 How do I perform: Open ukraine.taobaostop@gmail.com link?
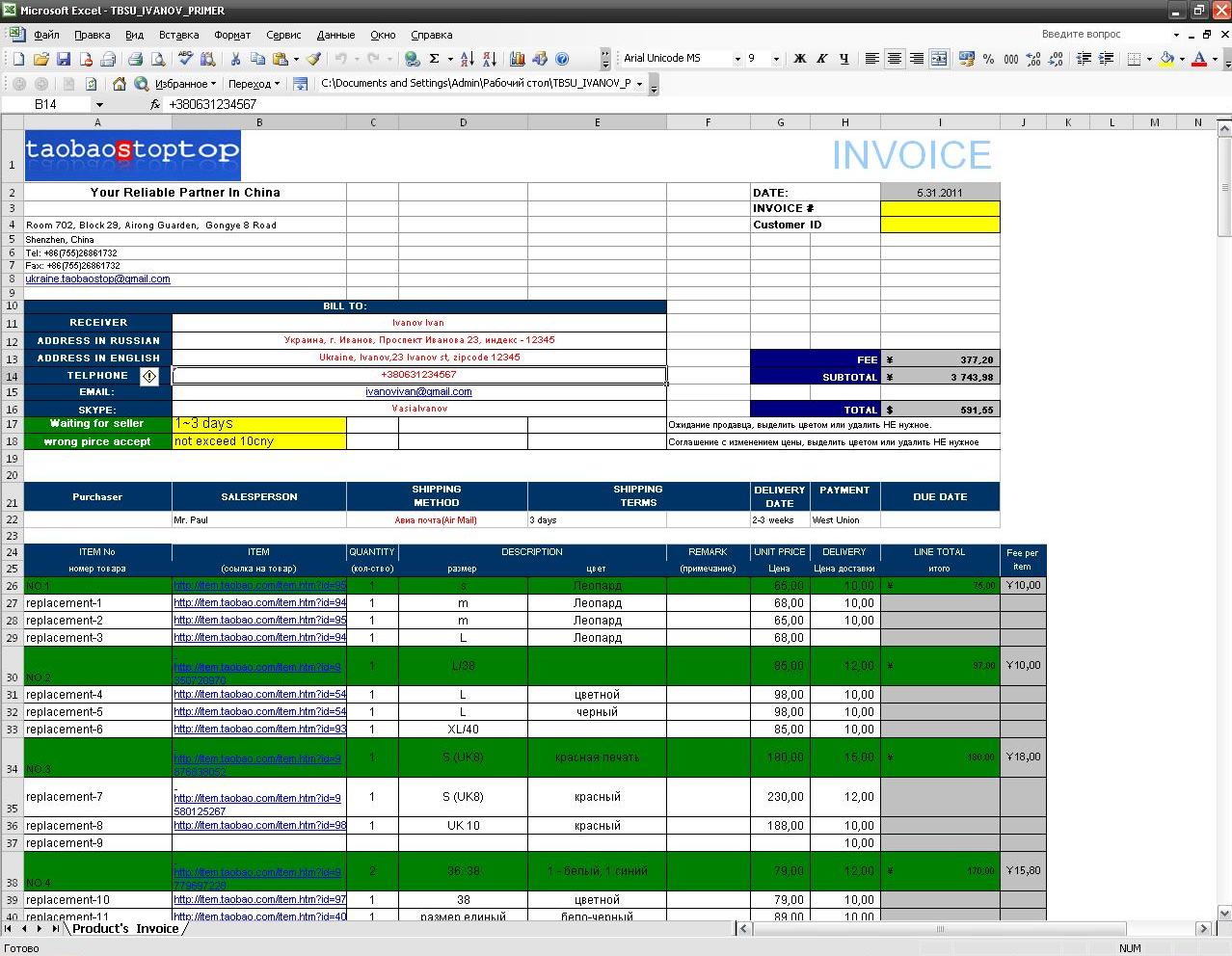click(x=97, y=279)
